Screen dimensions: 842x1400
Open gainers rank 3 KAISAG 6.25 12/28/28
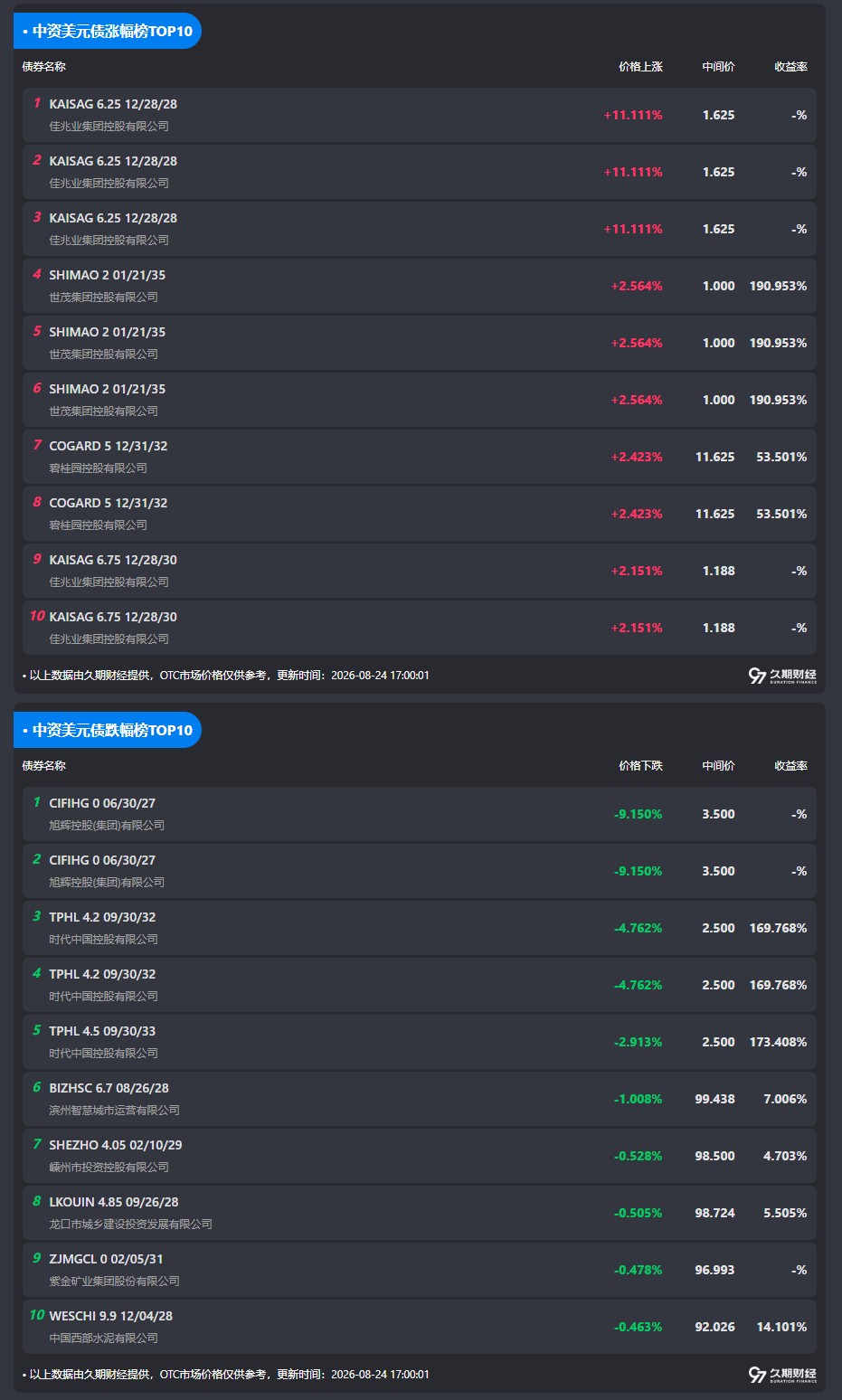click(x=420, y=229)
